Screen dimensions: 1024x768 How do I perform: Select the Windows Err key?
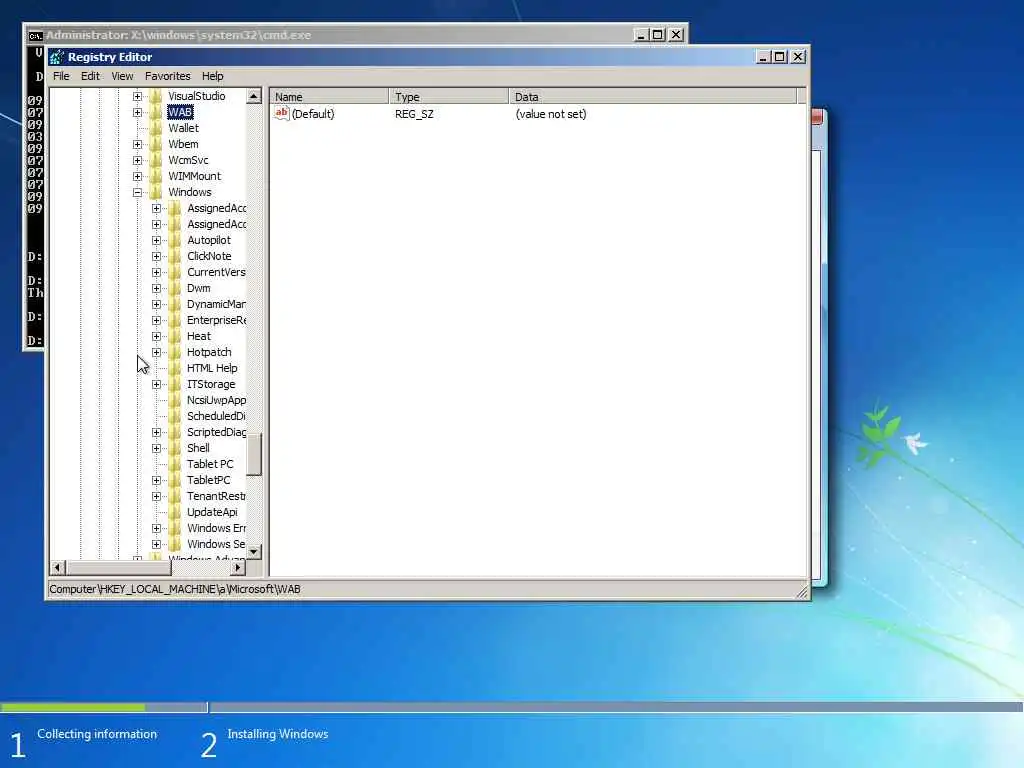click(216, 528)
